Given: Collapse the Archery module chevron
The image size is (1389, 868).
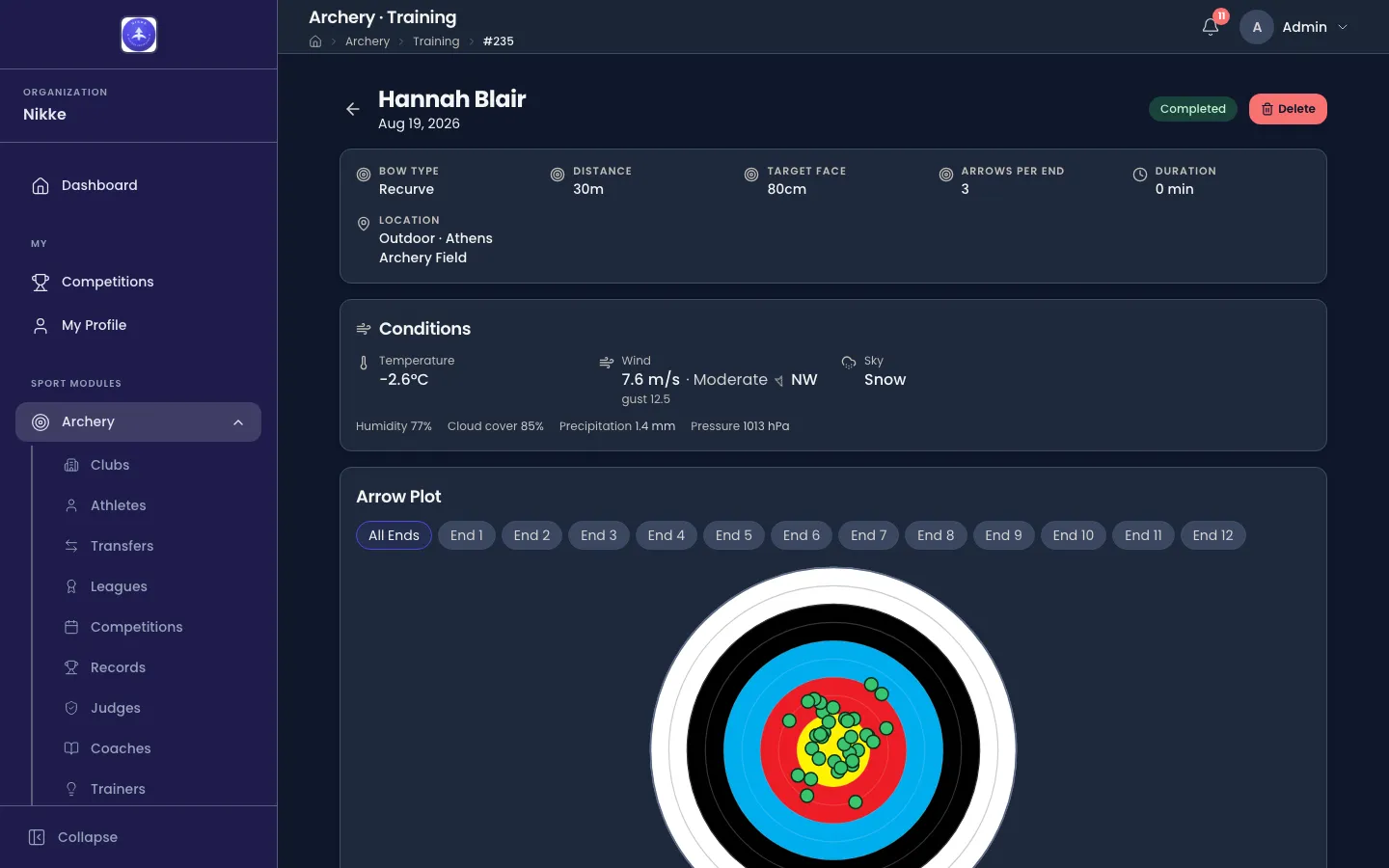Looking at the screenshot, I should click(238, 422).
